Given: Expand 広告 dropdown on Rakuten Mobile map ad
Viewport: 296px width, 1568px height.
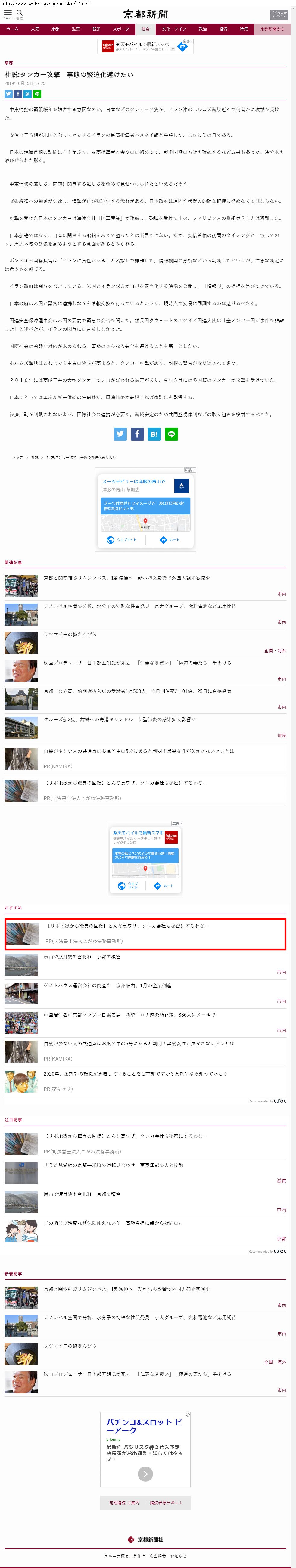Looking at the screenshot, I should (x=177, y=824).
